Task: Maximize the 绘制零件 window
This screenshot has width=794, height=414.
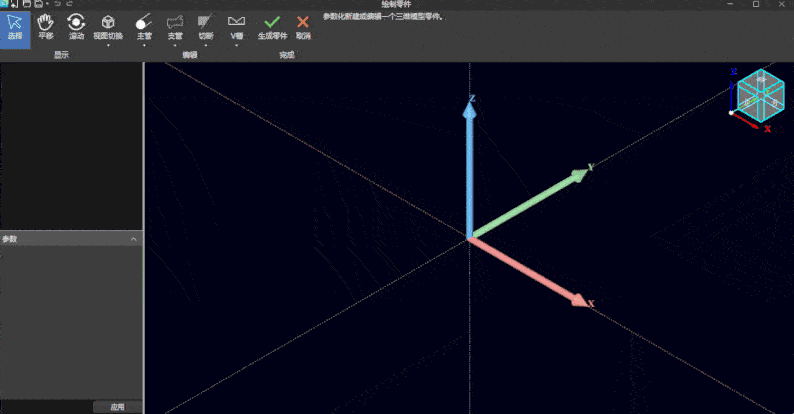Action: click(x=756, y=4)
